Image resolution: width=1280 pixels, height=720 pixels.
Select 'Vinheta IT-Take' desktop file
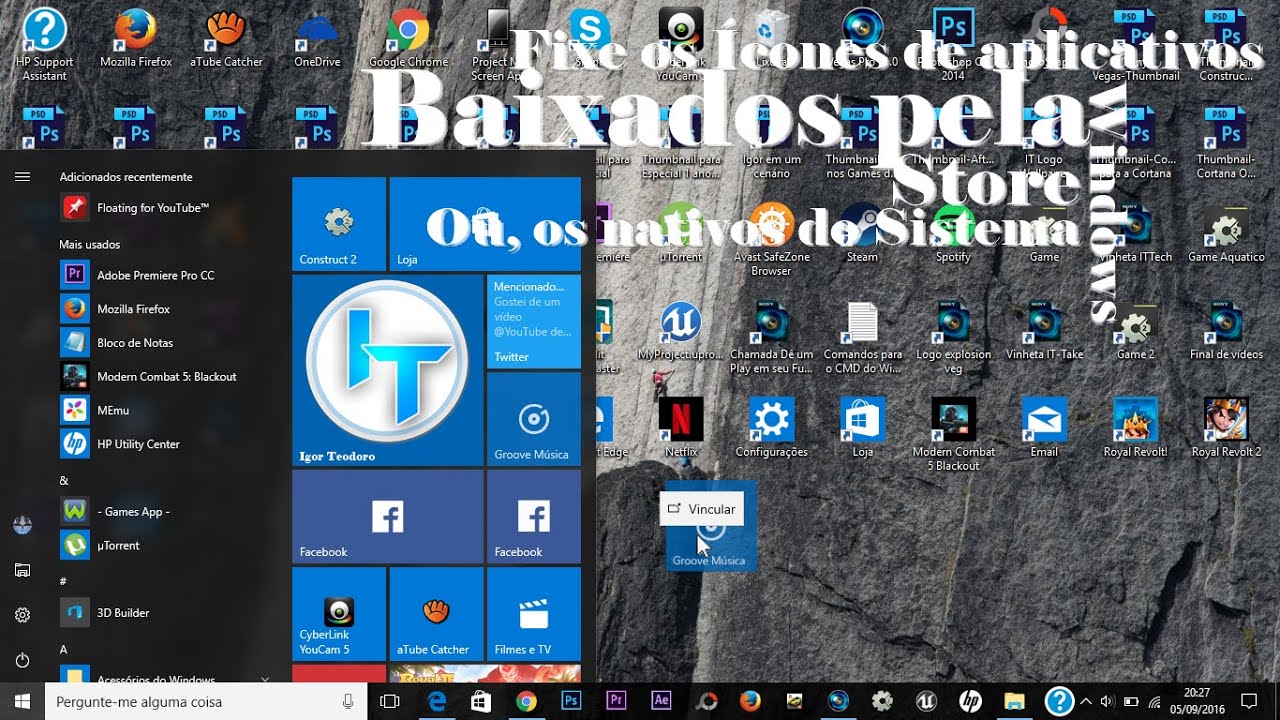1044,331
